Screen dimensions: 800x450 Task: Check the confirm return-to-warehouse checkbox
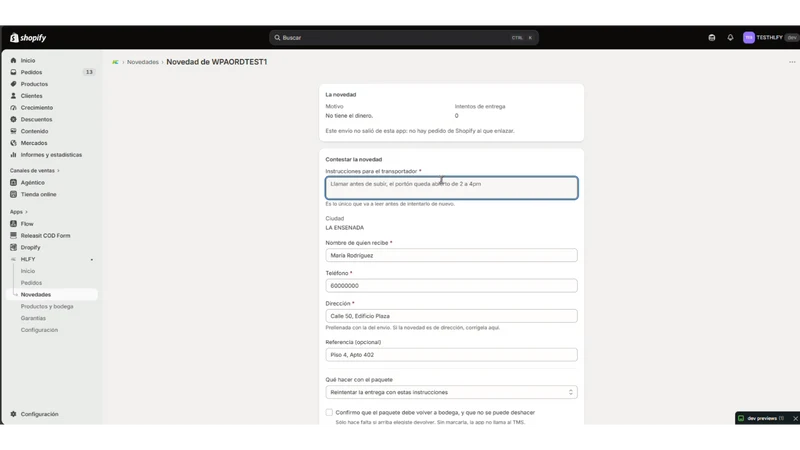329,412
